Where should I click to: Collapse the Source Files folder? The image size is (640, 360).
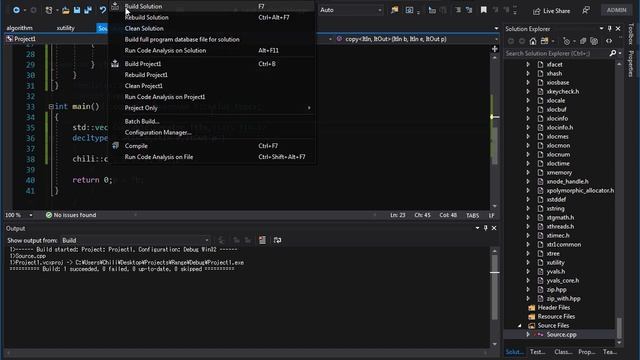(x=520, y=326)
